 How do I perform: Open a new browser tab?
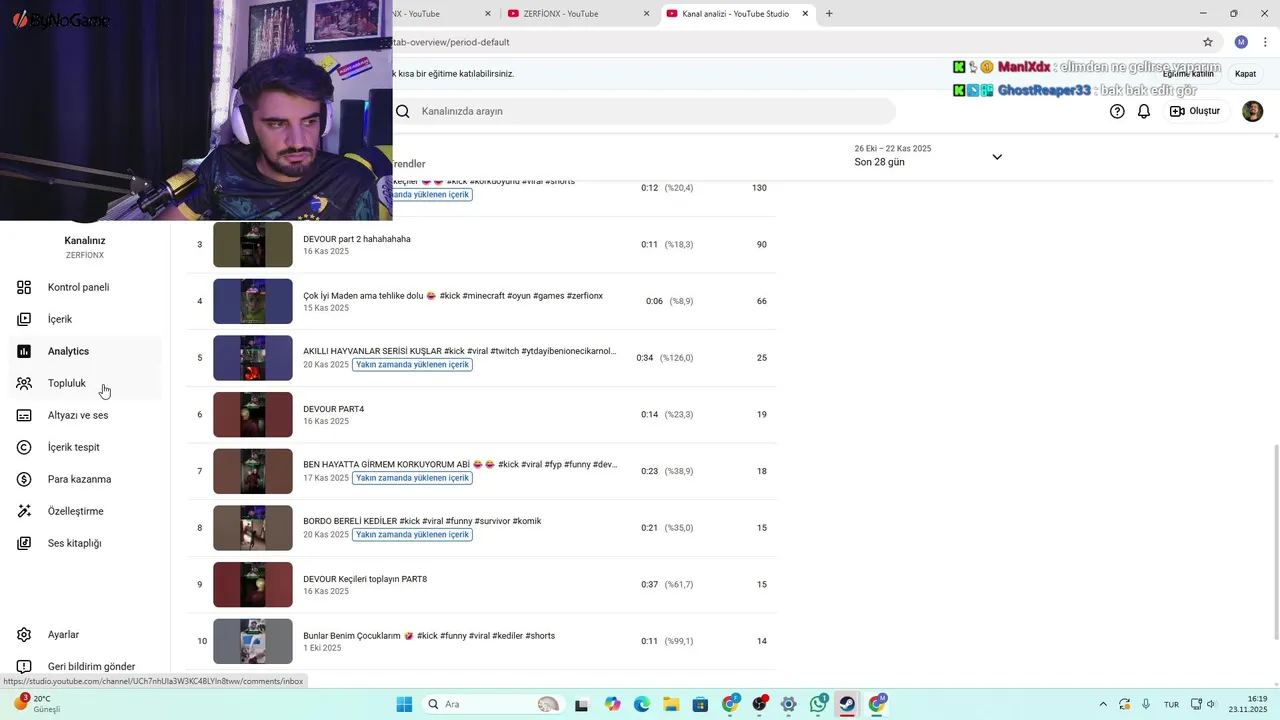829,13
